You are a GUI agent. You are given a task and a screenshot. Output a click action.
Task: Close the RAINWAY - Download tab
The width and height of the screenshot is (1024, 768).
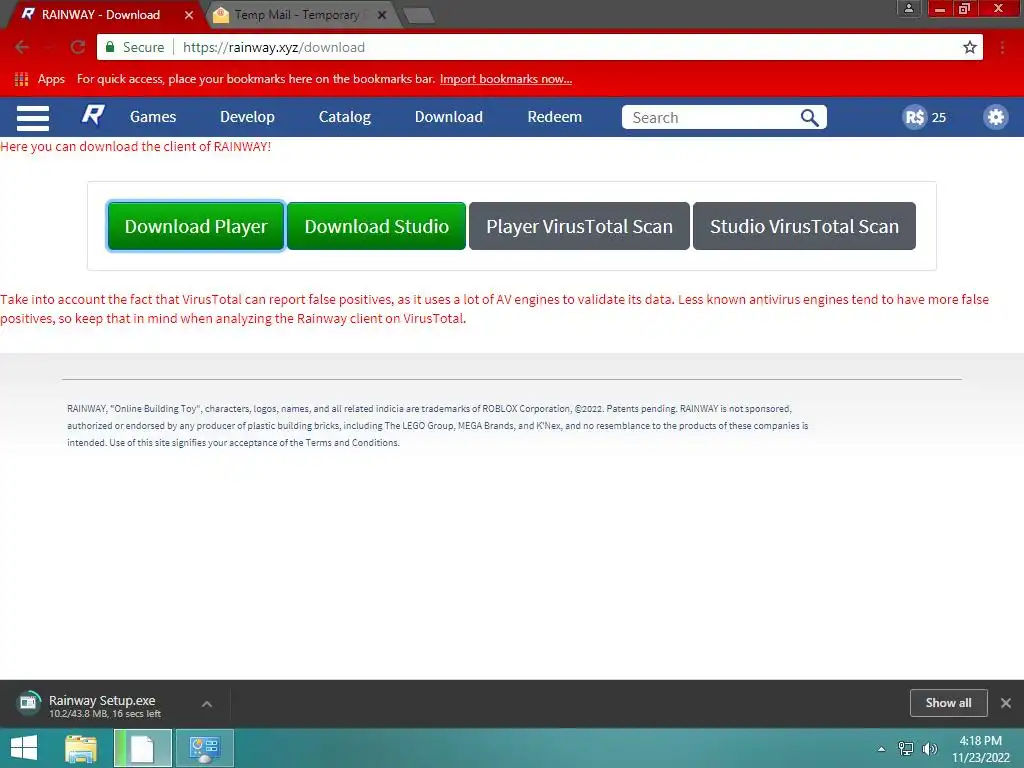click(189, 15)
